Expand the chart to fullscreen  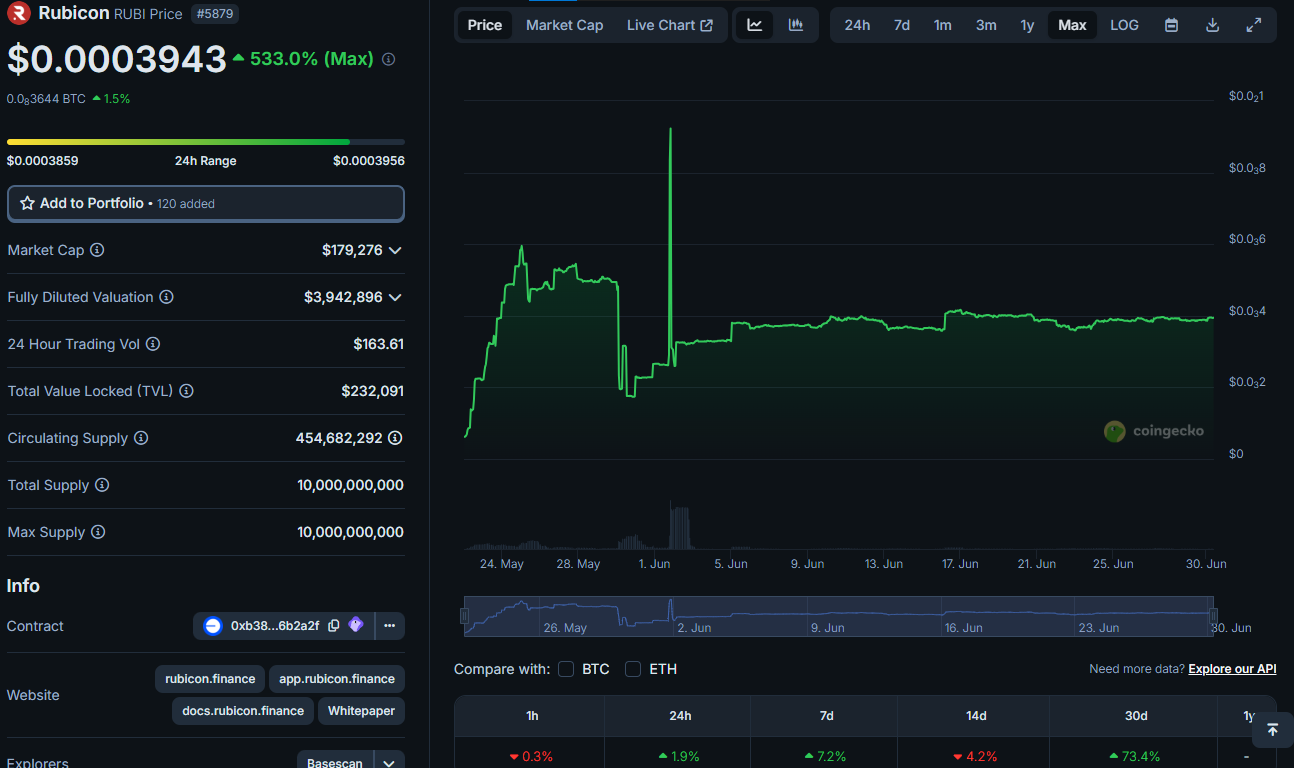coord(1254,25)
